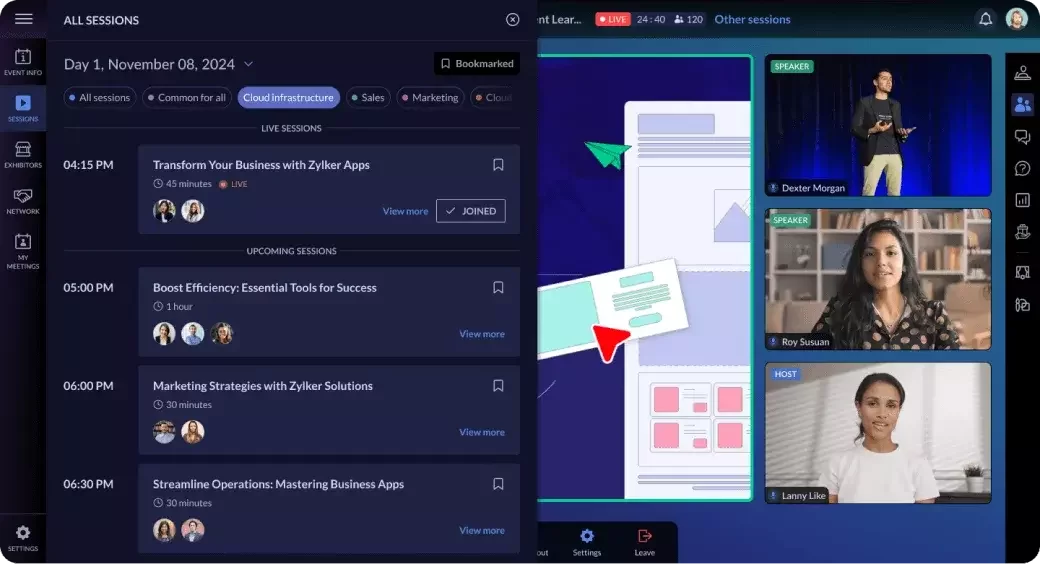Viewport: 1040px width, 564px height.
Task: Open the Network handshake icon
Action: pos(23,201)
